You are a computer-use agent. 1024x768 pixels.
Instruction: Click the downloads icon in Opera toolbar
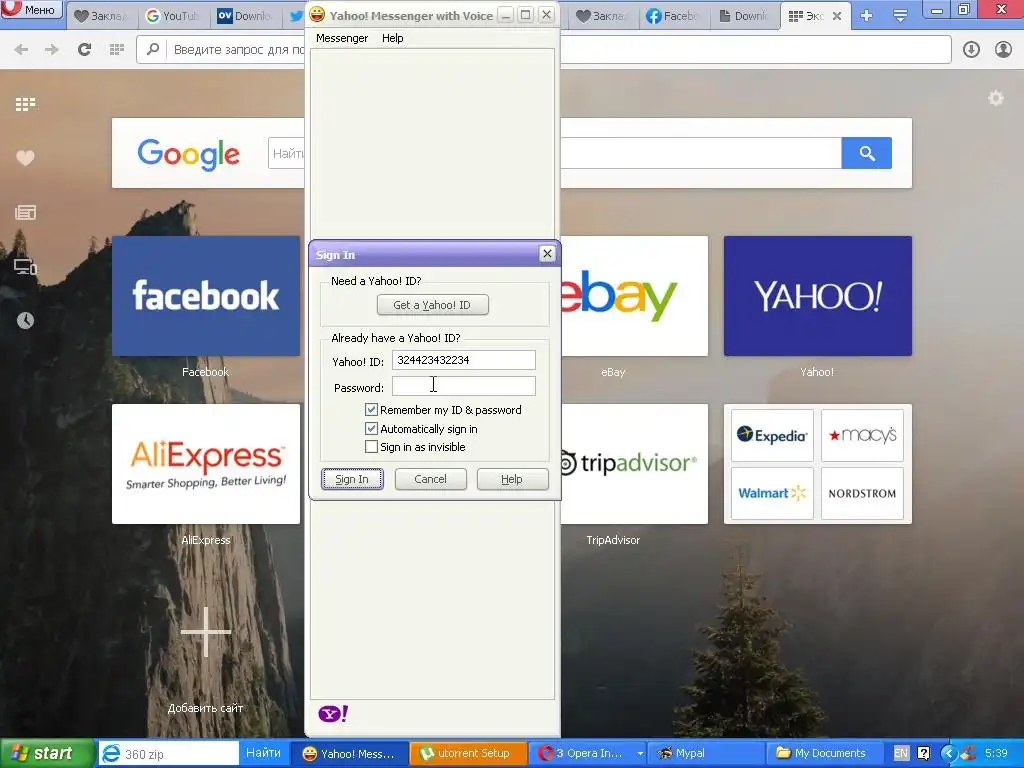tap(971, 50)
